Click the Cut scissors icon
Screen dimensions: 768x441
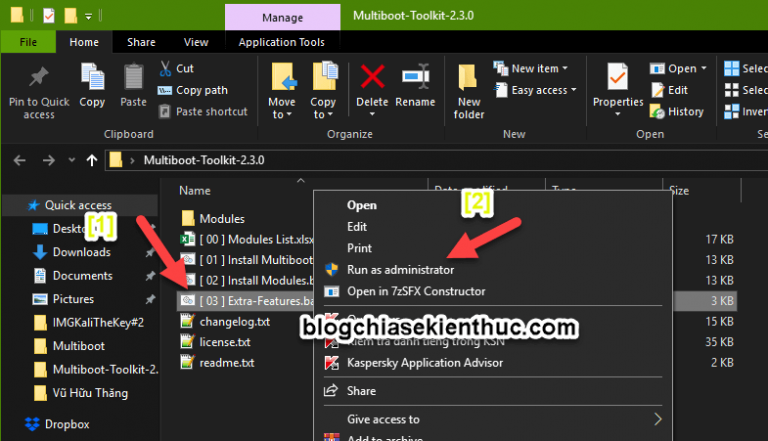pyautogui.click(x=166, y=69)
